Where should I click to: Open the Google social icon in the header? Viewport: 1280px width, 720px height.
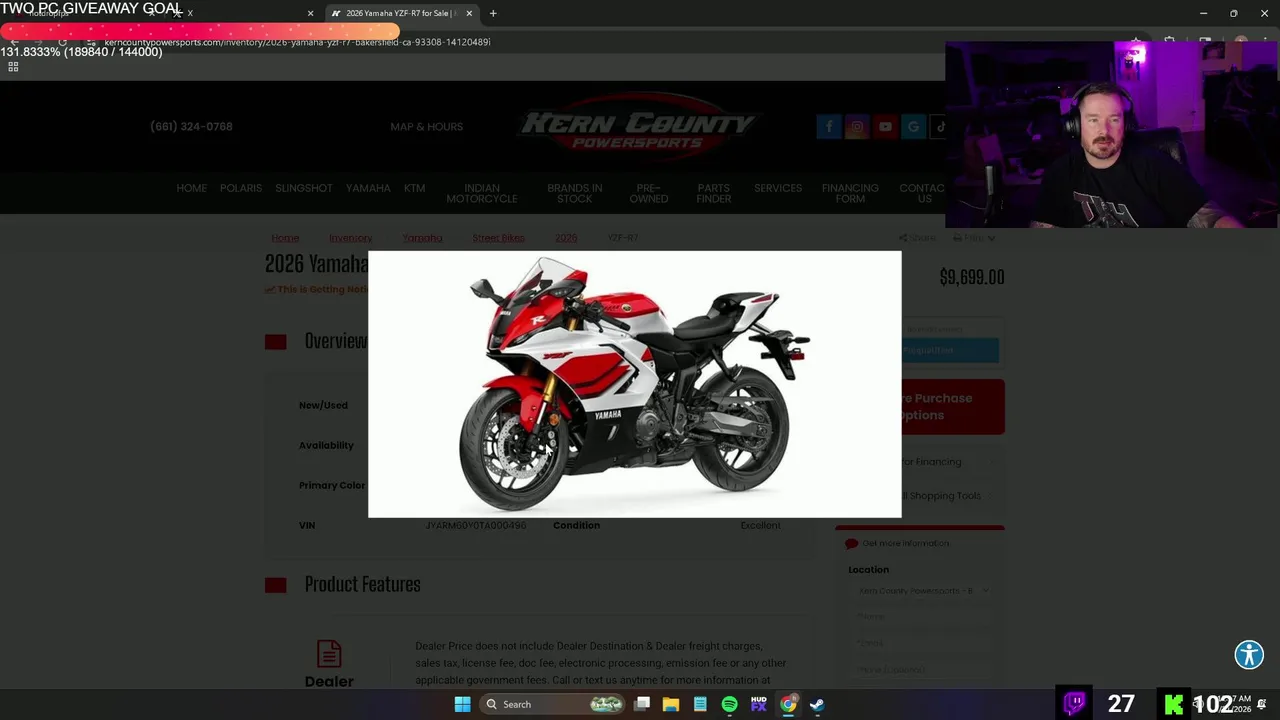(x=913, y=127)
